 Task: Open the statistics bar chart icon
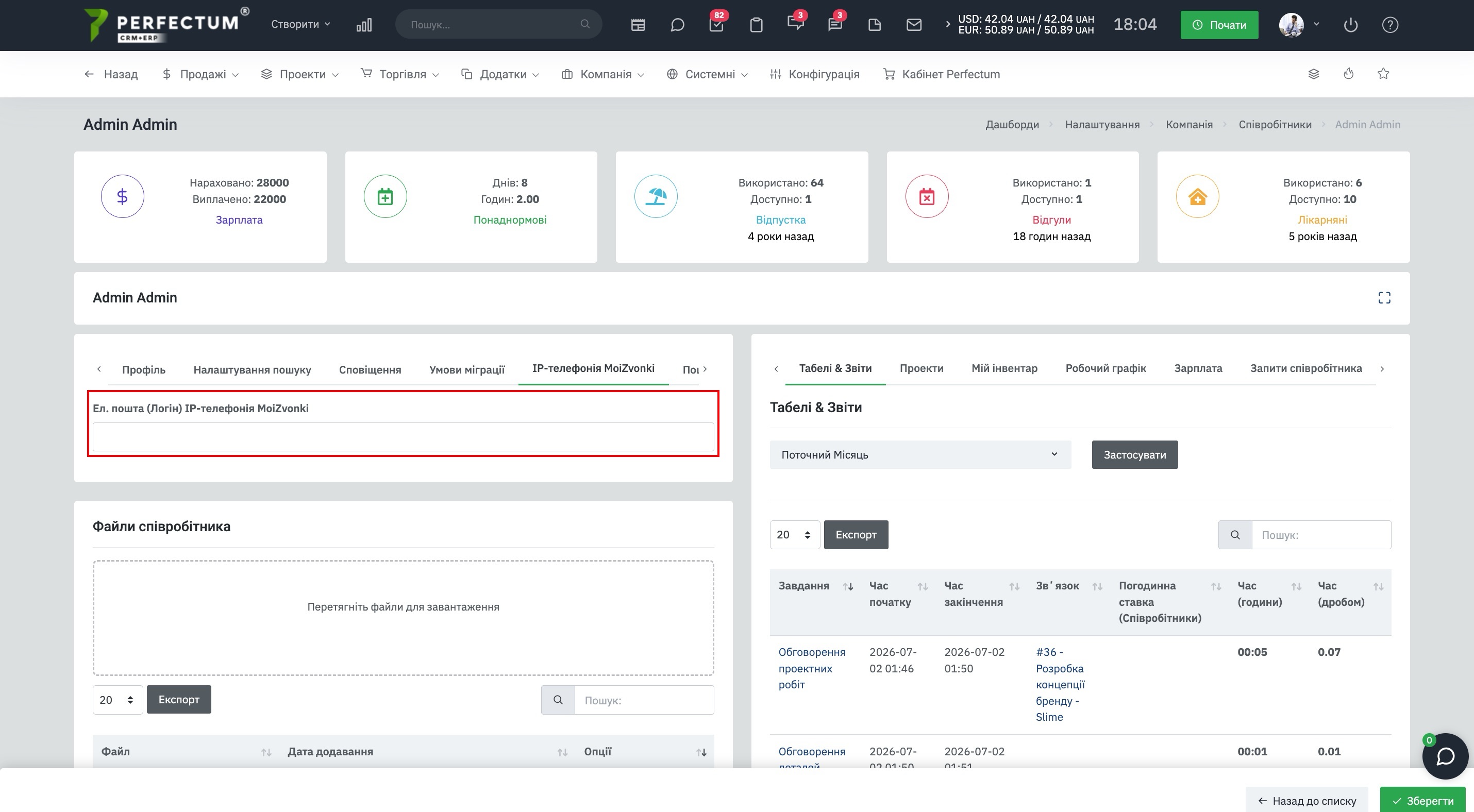tap(364, 25)
